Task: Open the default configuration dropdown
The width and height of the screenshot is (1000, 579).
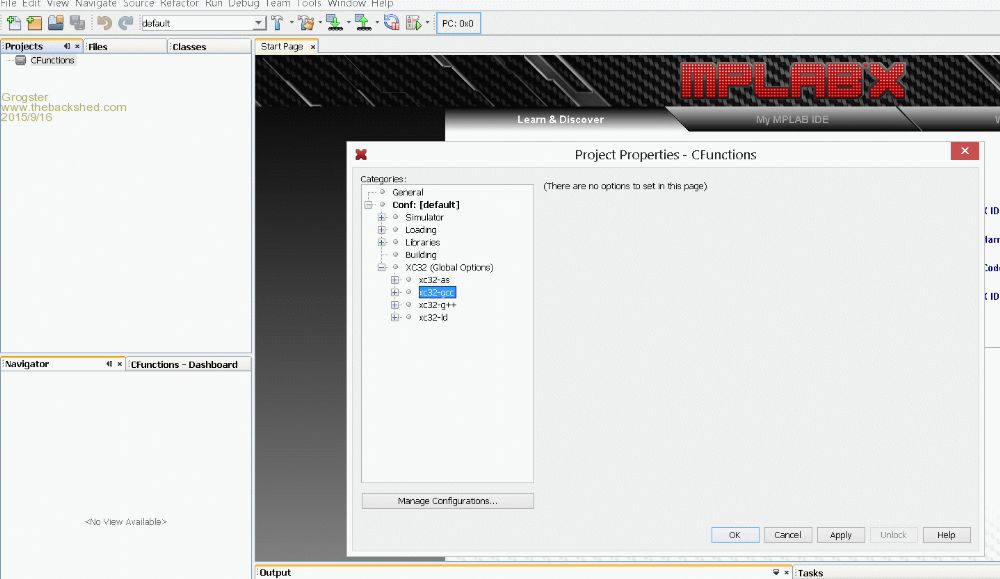Action: 258,23
